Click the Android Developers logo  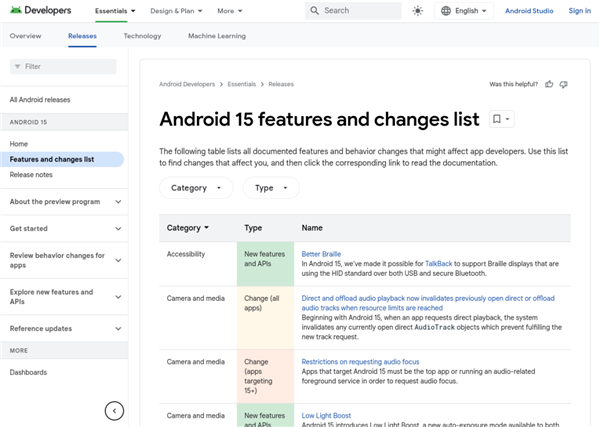43,11
